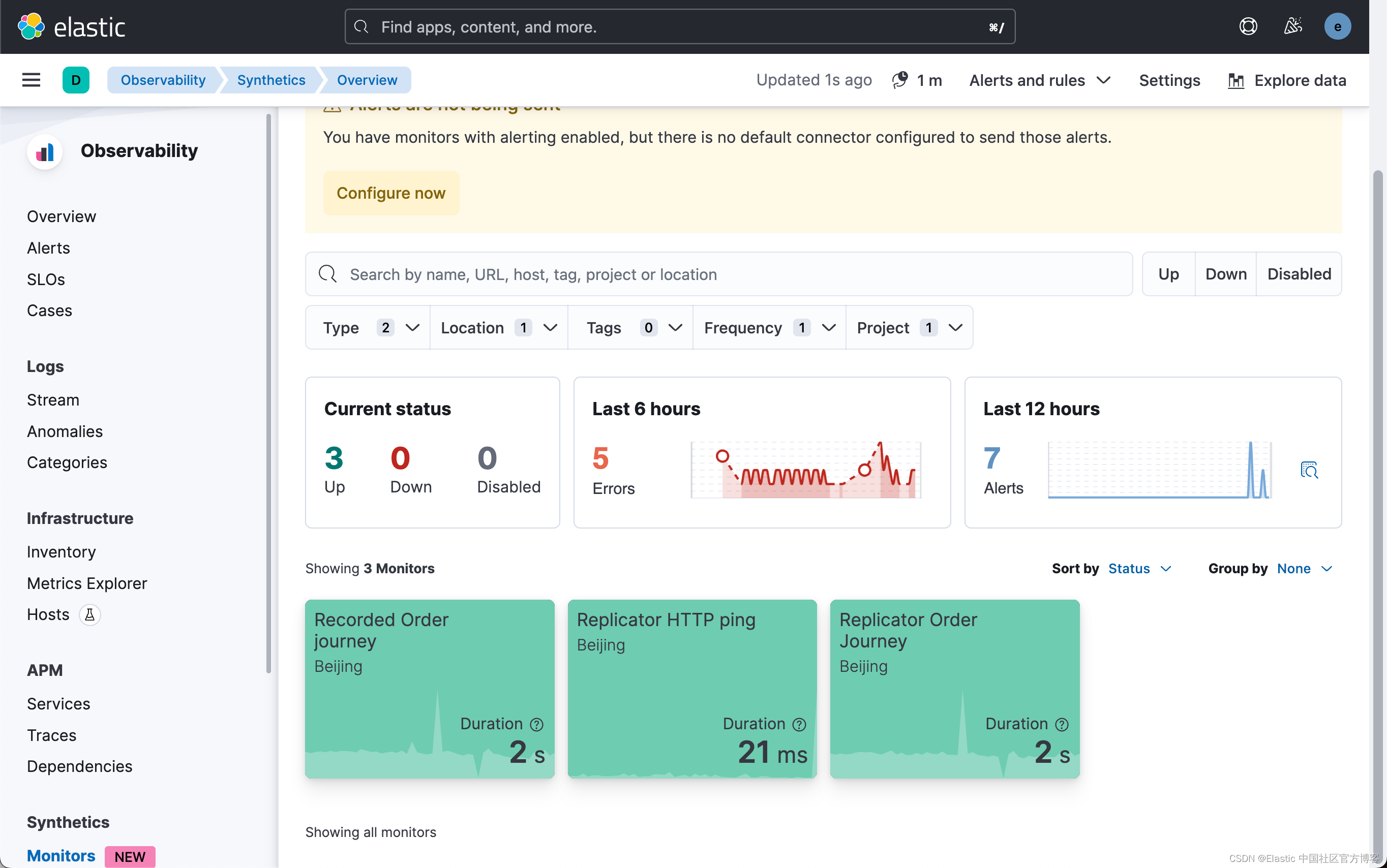1387x868 pixels.
Task: Click the Elastic logo icon top-left
Action: tap(31, 27)
